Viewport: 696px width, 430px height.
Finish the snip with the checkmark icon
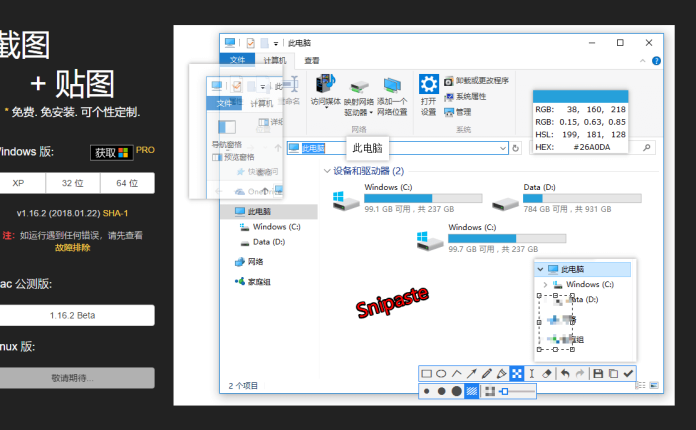click(x=628, y=374)
